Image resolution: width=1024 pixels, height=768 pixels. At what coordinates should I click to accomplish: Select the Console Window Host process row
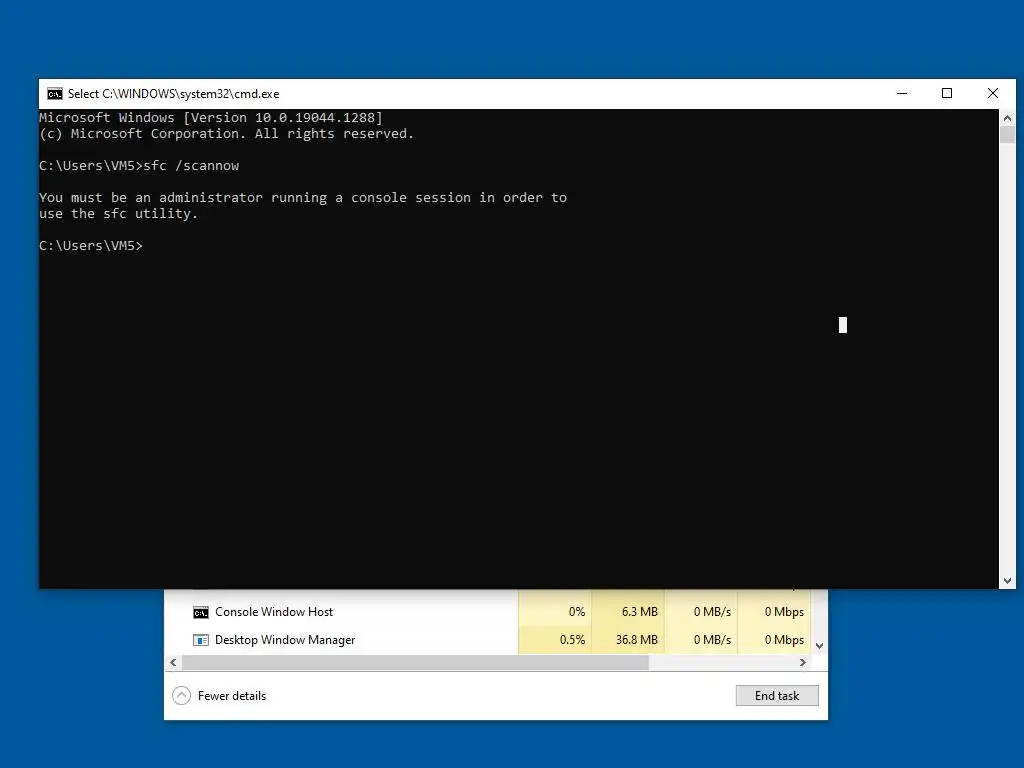click(x=488, y=612)
